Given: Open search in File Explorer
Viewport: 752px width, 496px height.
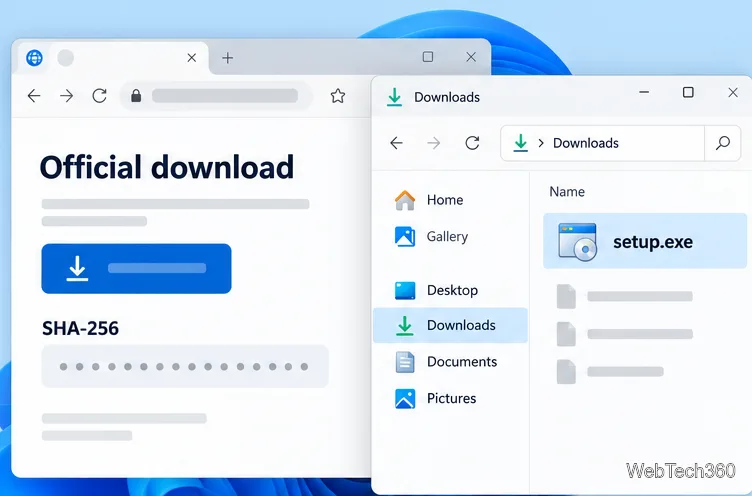Looking at the screenshot, I should coord(723,143).
